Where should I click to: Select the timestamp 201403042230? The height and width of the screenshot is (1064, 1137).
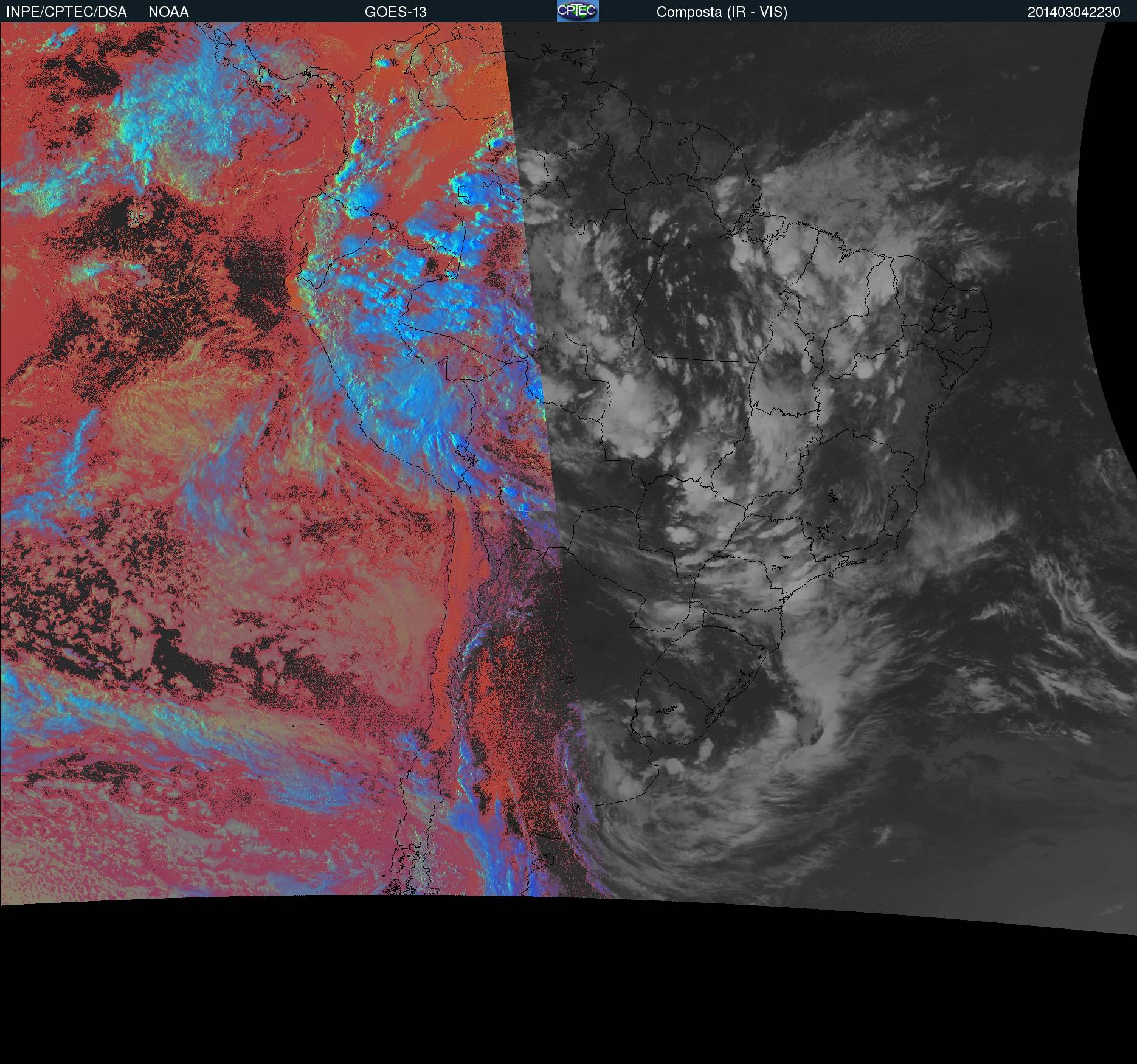tap(1074, 12)
